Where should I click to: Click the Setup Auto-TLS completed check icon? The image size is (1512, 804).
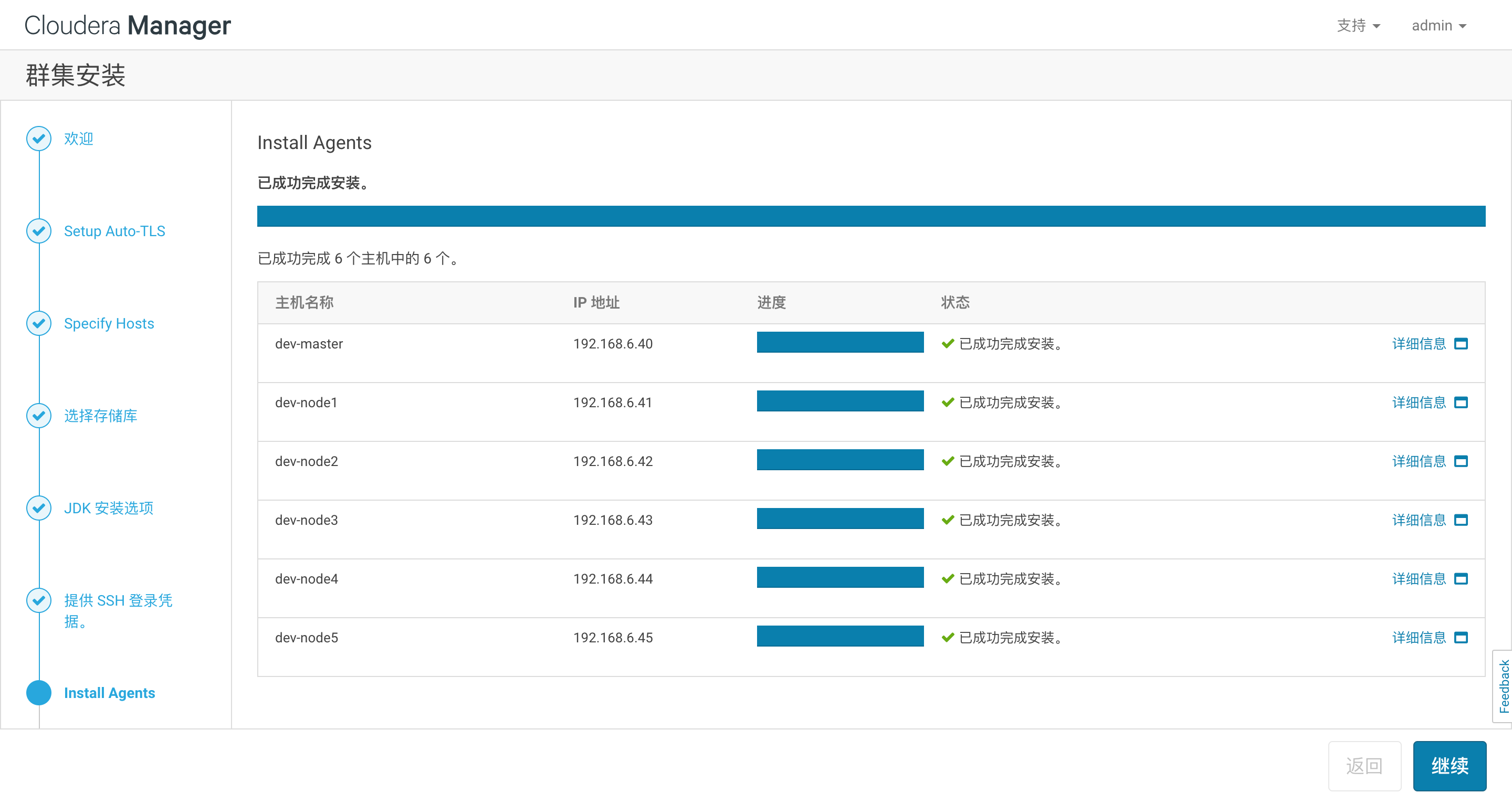pos(39,230)
